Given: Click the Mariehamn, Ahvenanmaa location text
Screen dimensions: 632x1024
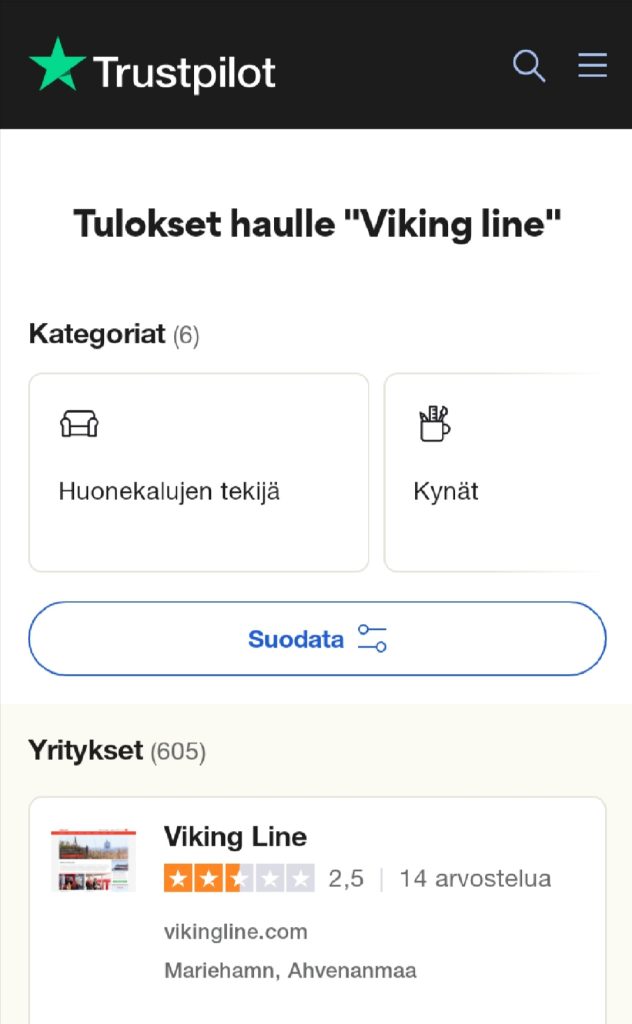Looking at the screenshot, I should point(290,970).
